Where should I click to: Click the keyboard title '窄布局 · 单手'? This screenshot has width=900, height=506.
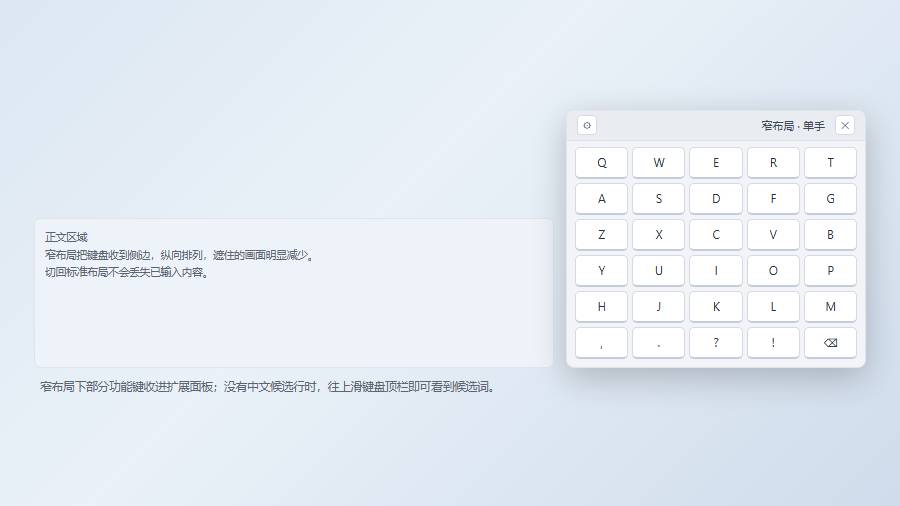[793, 126]
